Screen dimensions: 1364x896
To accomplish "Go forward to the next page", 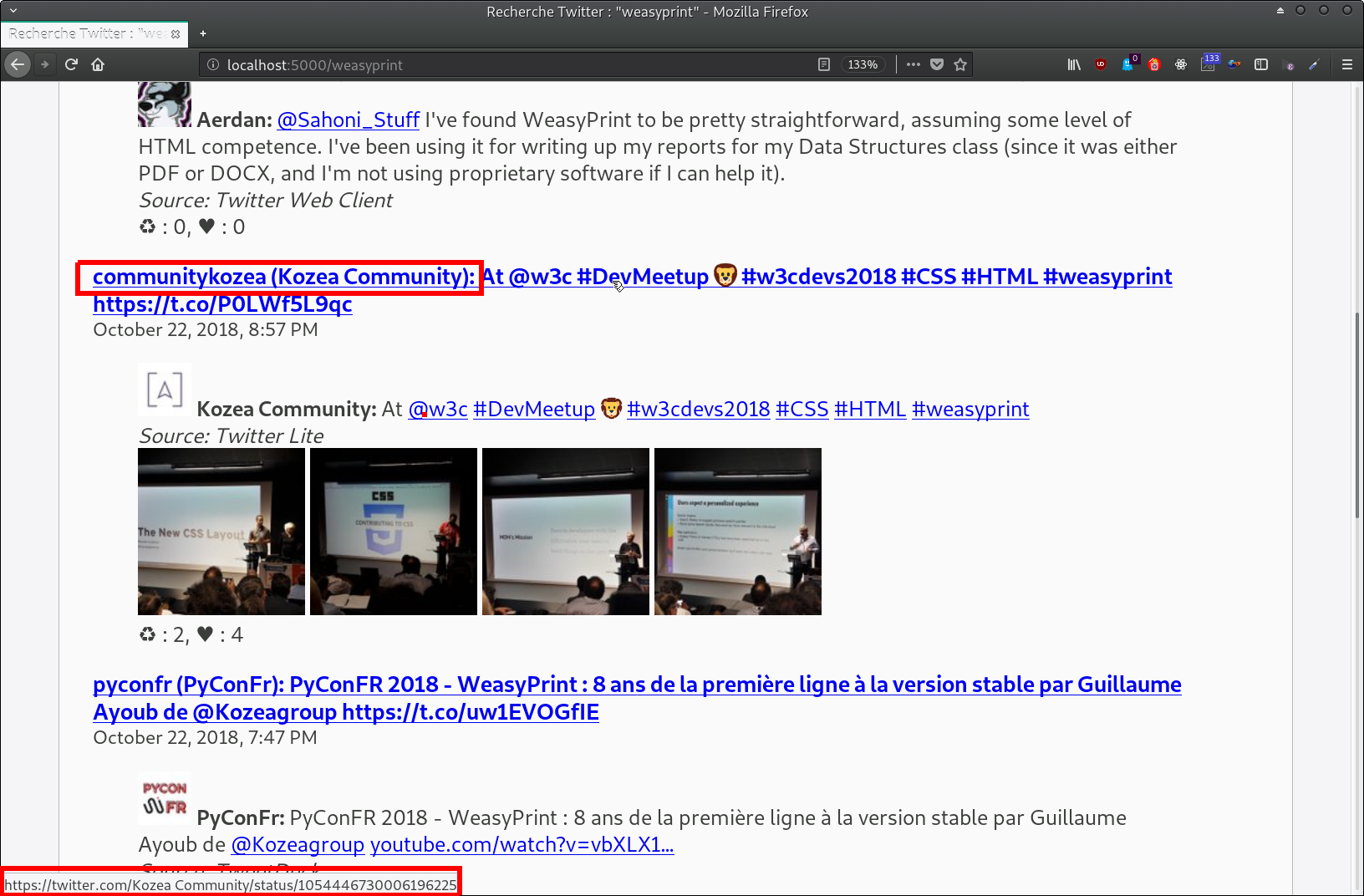I will tap(45, 64).
